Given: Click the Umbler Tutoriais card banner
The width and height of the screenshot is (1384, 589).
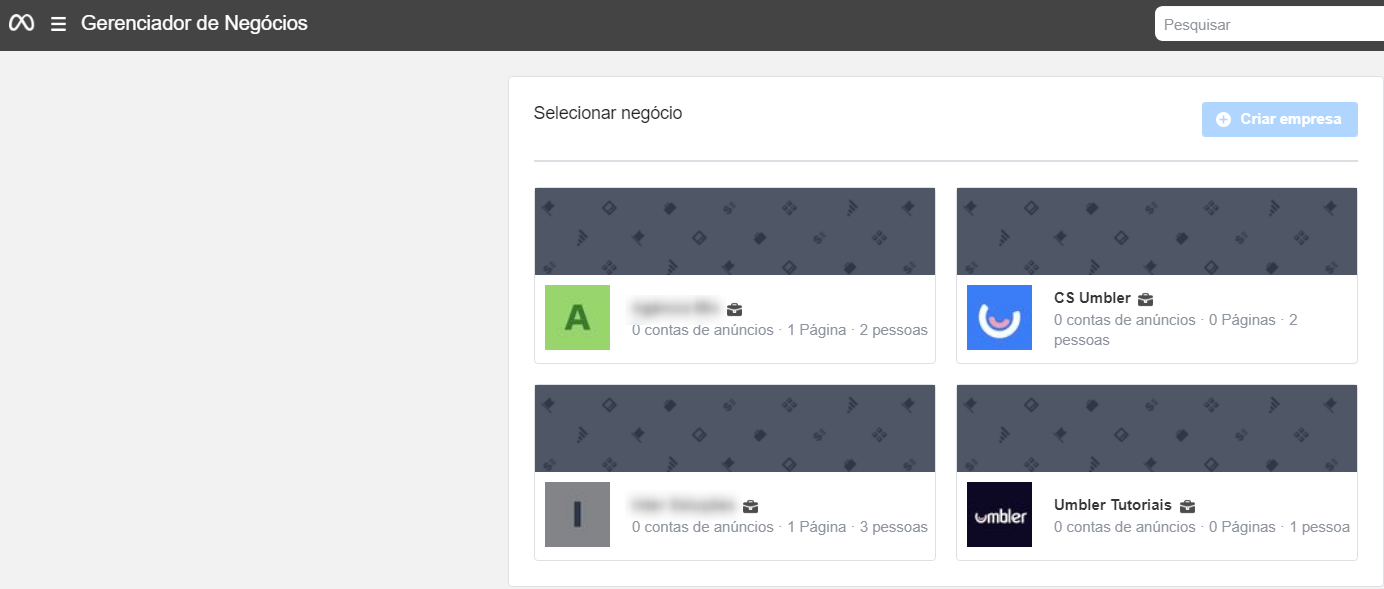Looking at the screenshot, I should pos(1156,428).
